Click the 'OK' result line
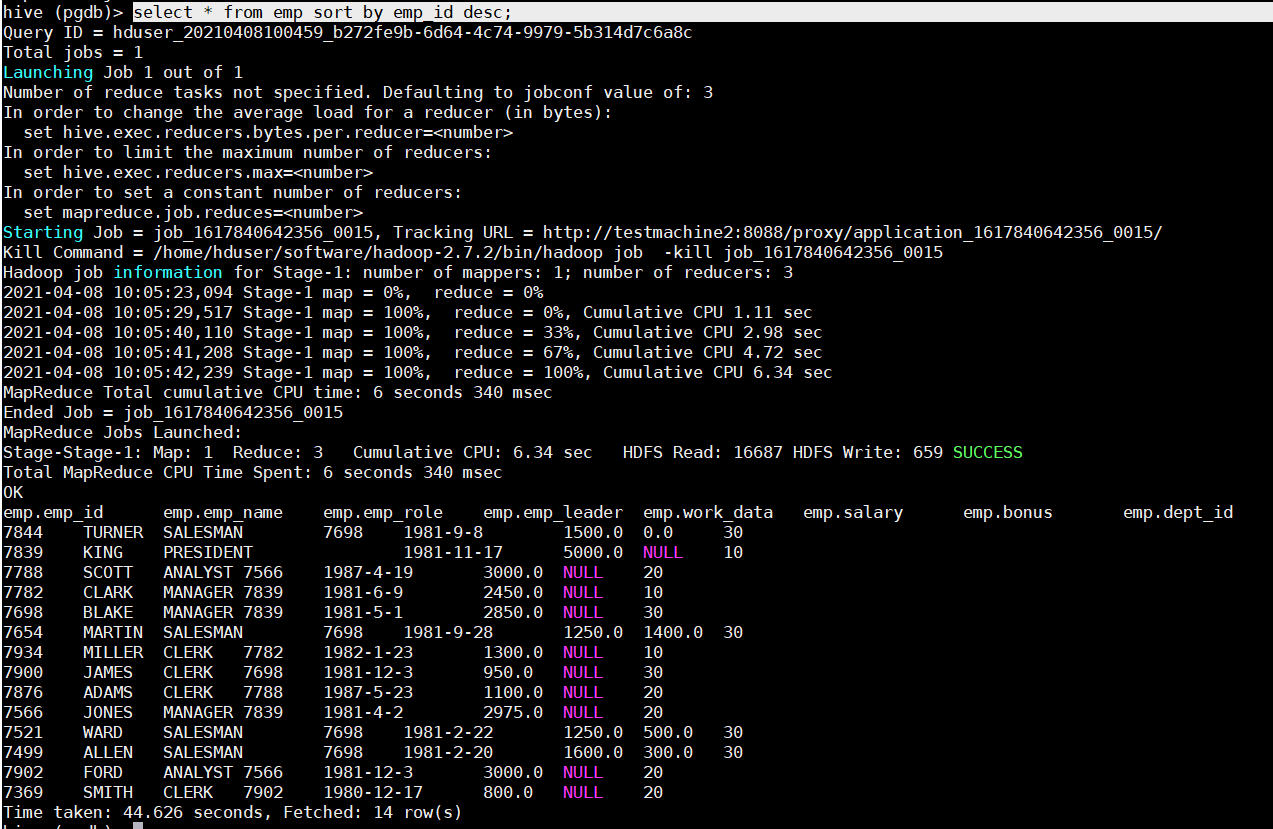This screenshot has height=829, width=1273. [13, 492]
